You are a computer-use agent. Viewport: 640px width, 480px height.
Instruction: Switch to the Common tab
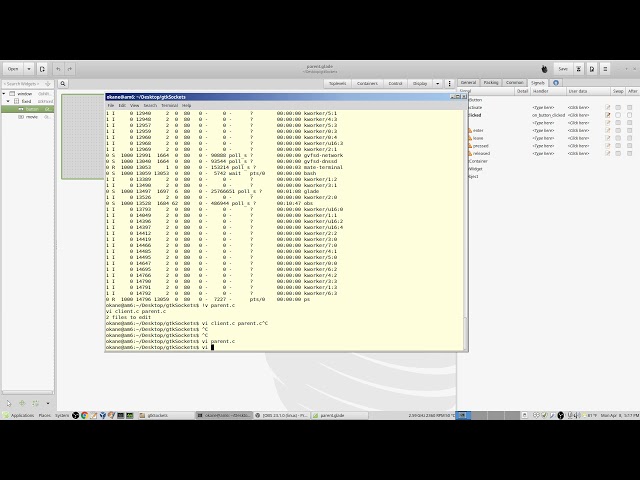pos(515,82)
